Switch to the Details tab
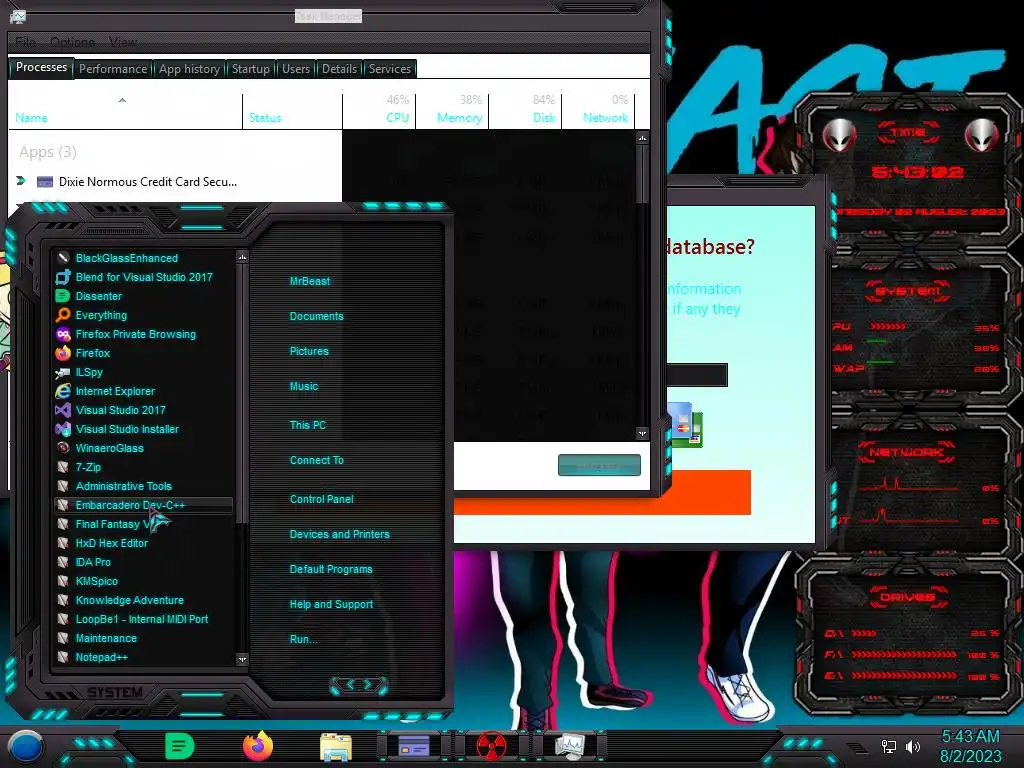 point(340,69)
